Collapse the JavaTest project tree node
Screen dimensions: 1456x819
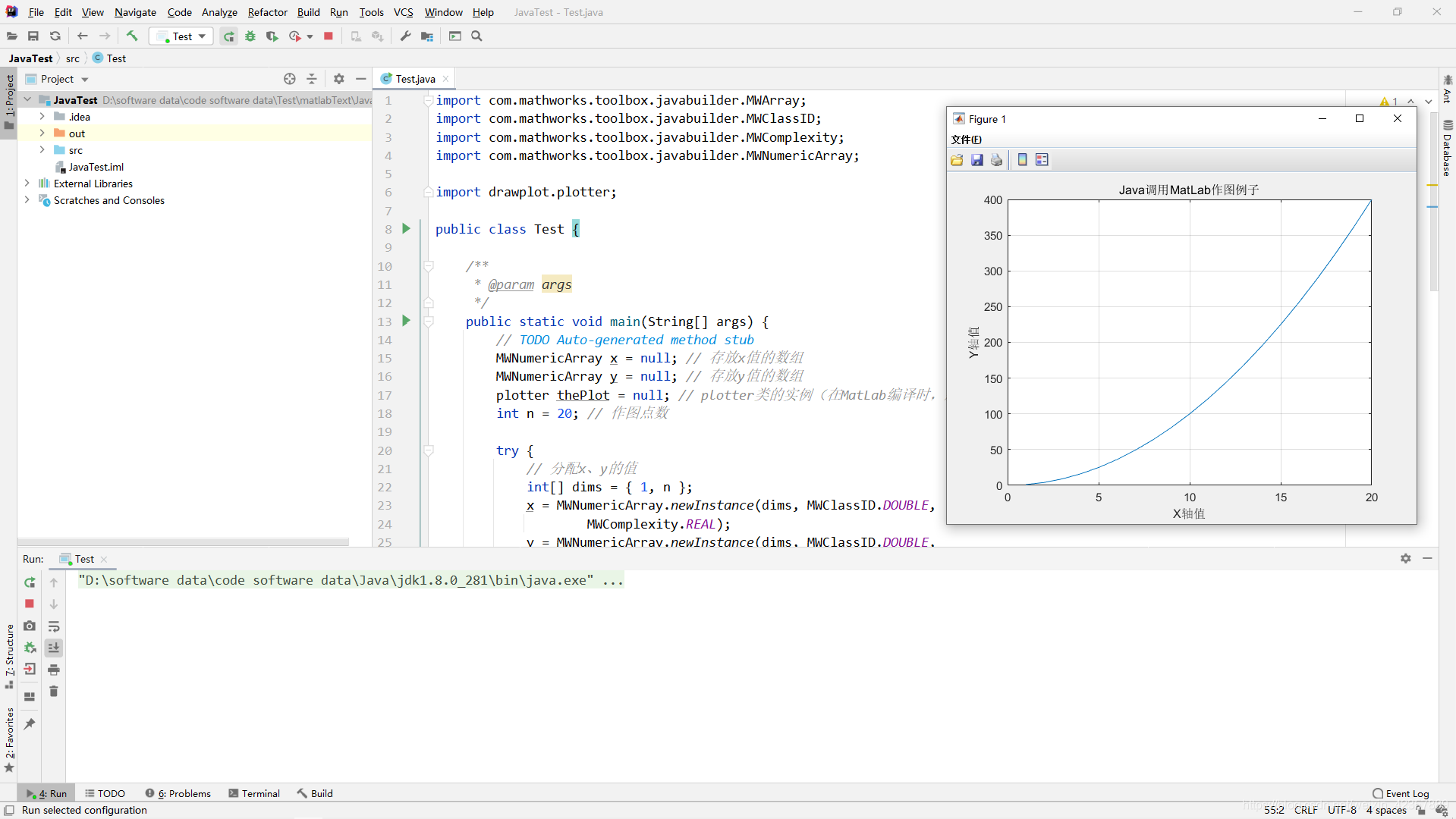[x=27, y=99]
